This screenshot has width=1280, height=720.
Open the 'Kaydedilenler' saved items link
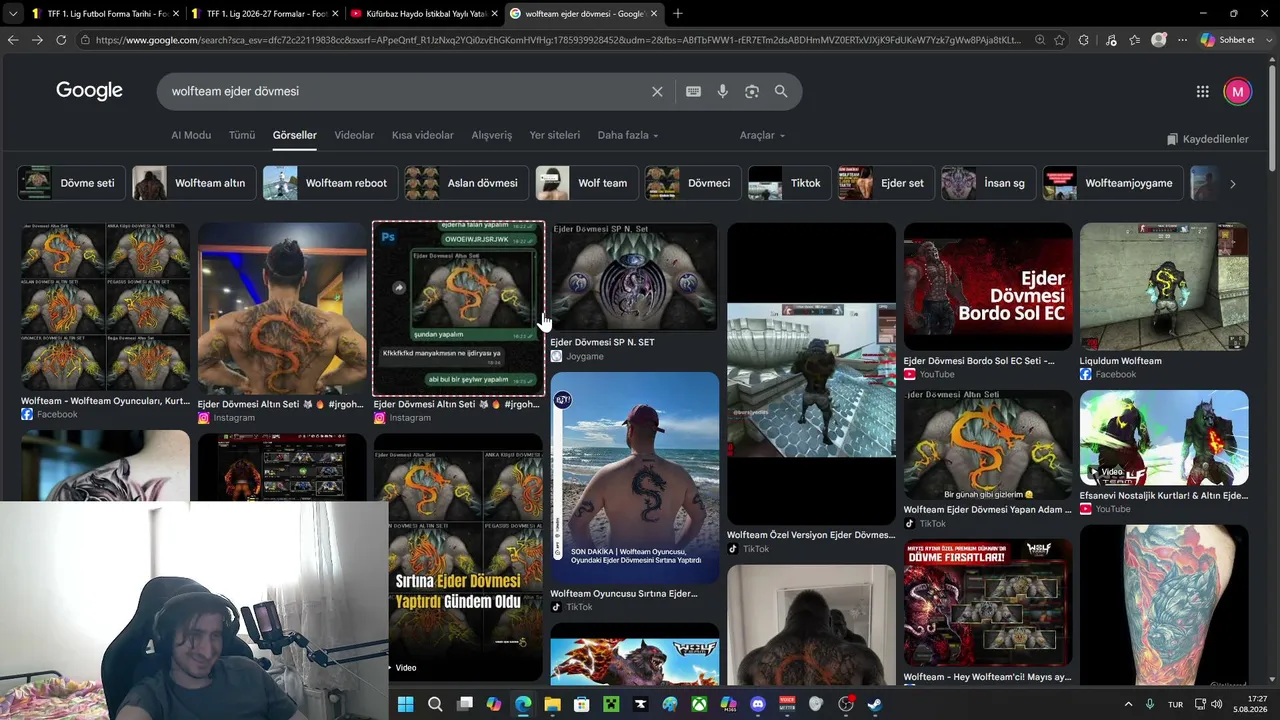[x=1208, y=139]
